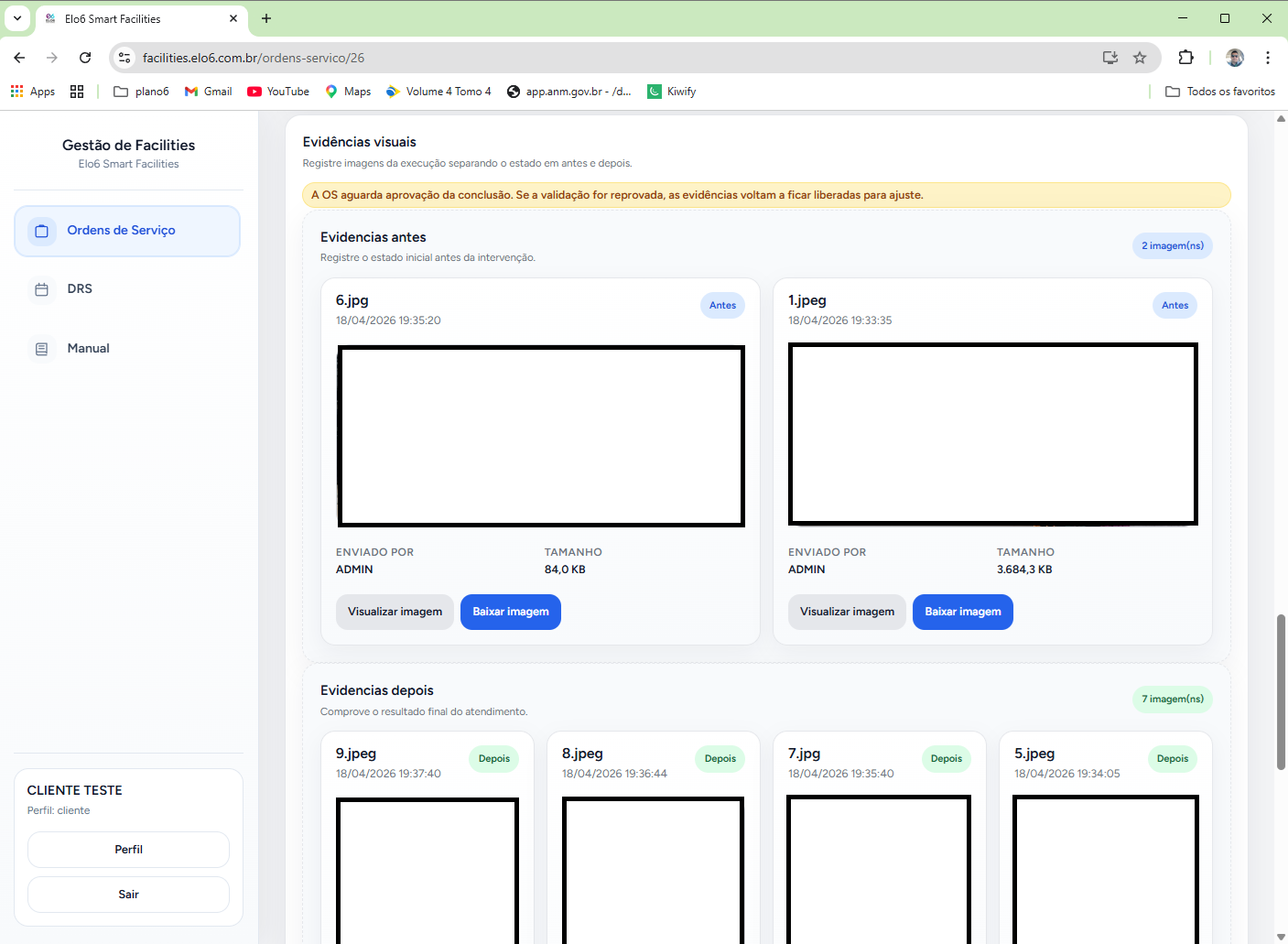Switch to Elo6 Smart Facilities tab

tap(142, 18)
